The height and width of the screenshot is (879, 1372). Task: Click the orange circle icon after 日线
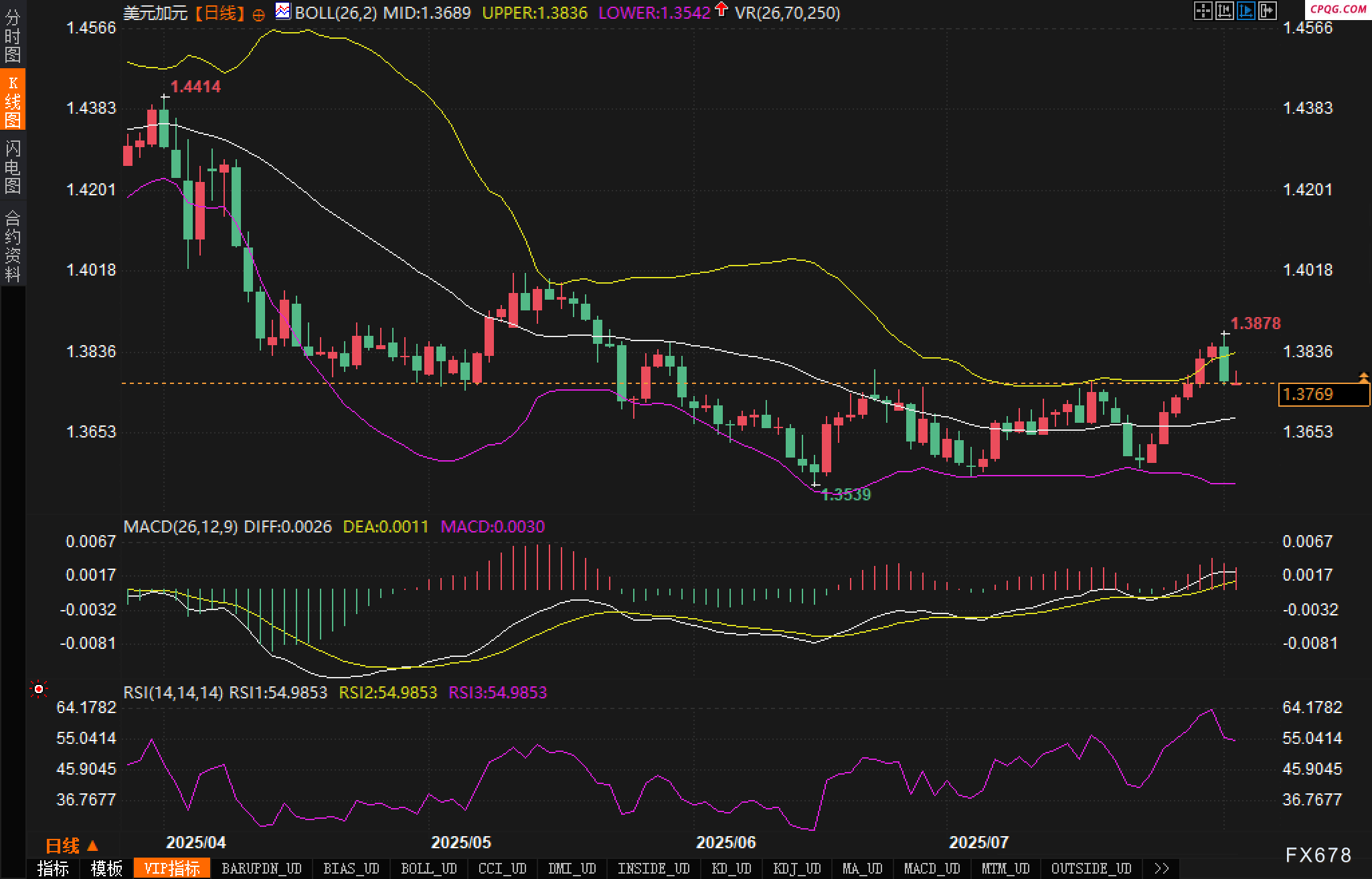point(258,15)
